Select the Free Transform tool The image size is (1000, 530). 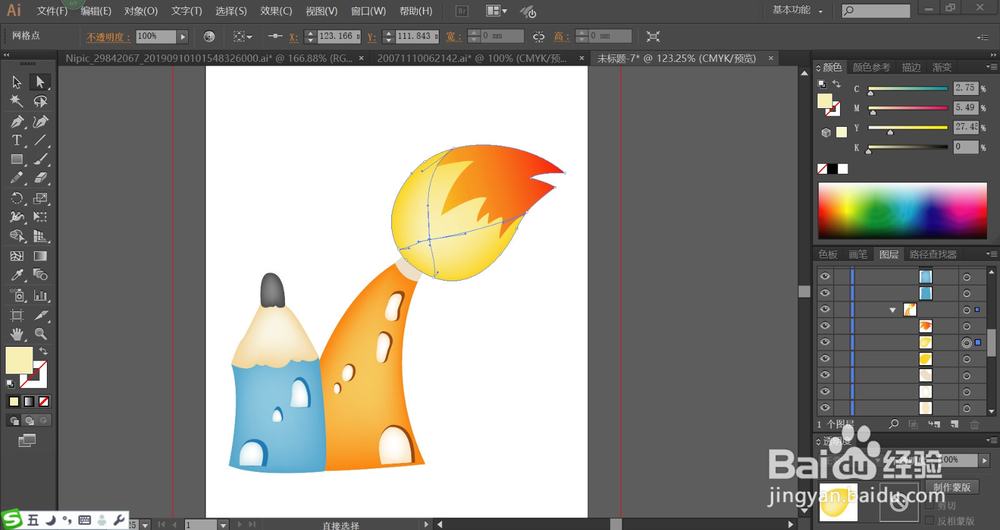pos(40,217)
